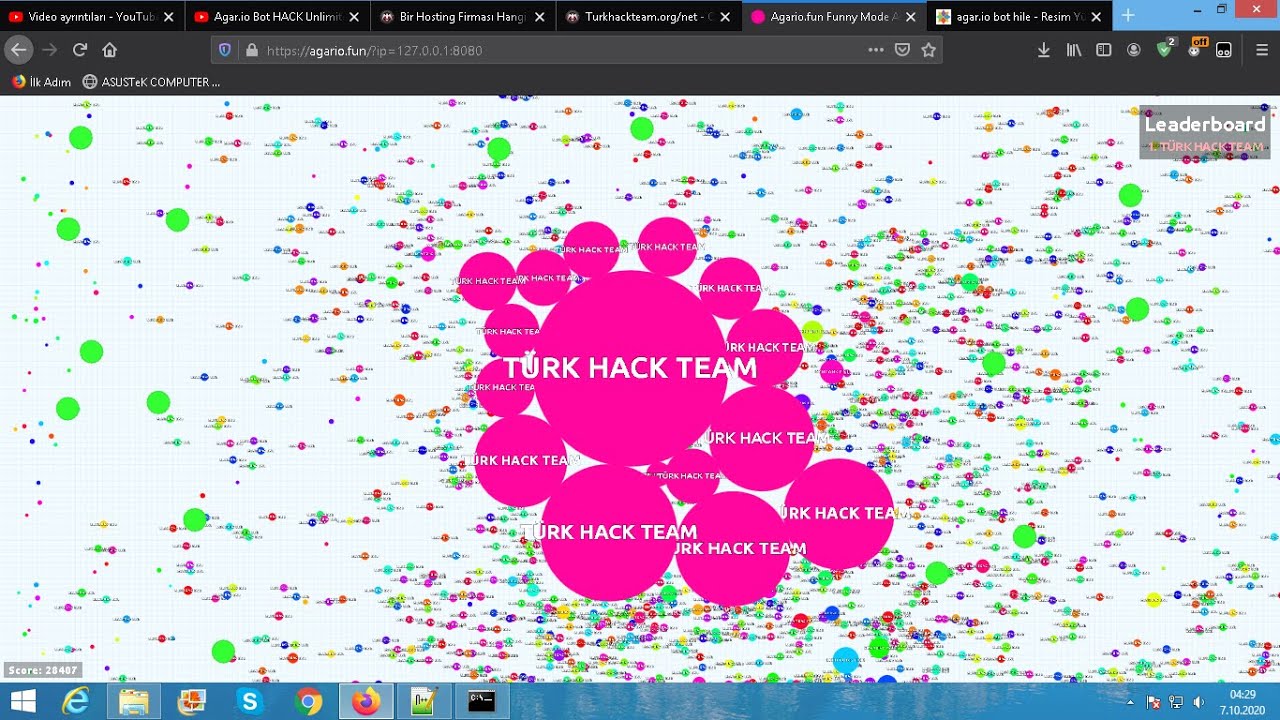Close the Agar.io Bot HACK tab
This screenshot has height=720, width=1280.
point(354,17)
